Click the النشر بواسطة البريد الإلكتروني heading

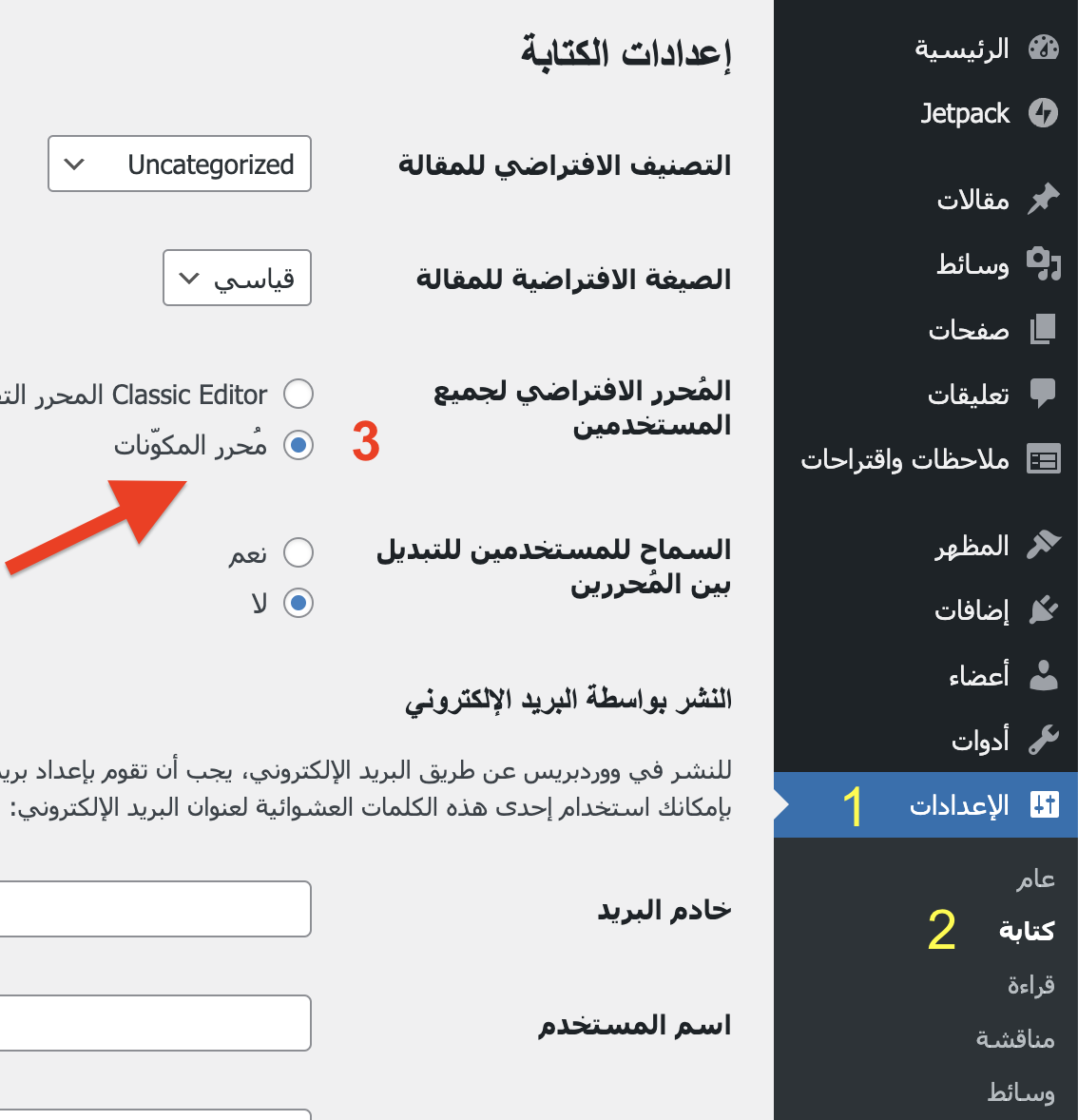[x=568, y=699]
